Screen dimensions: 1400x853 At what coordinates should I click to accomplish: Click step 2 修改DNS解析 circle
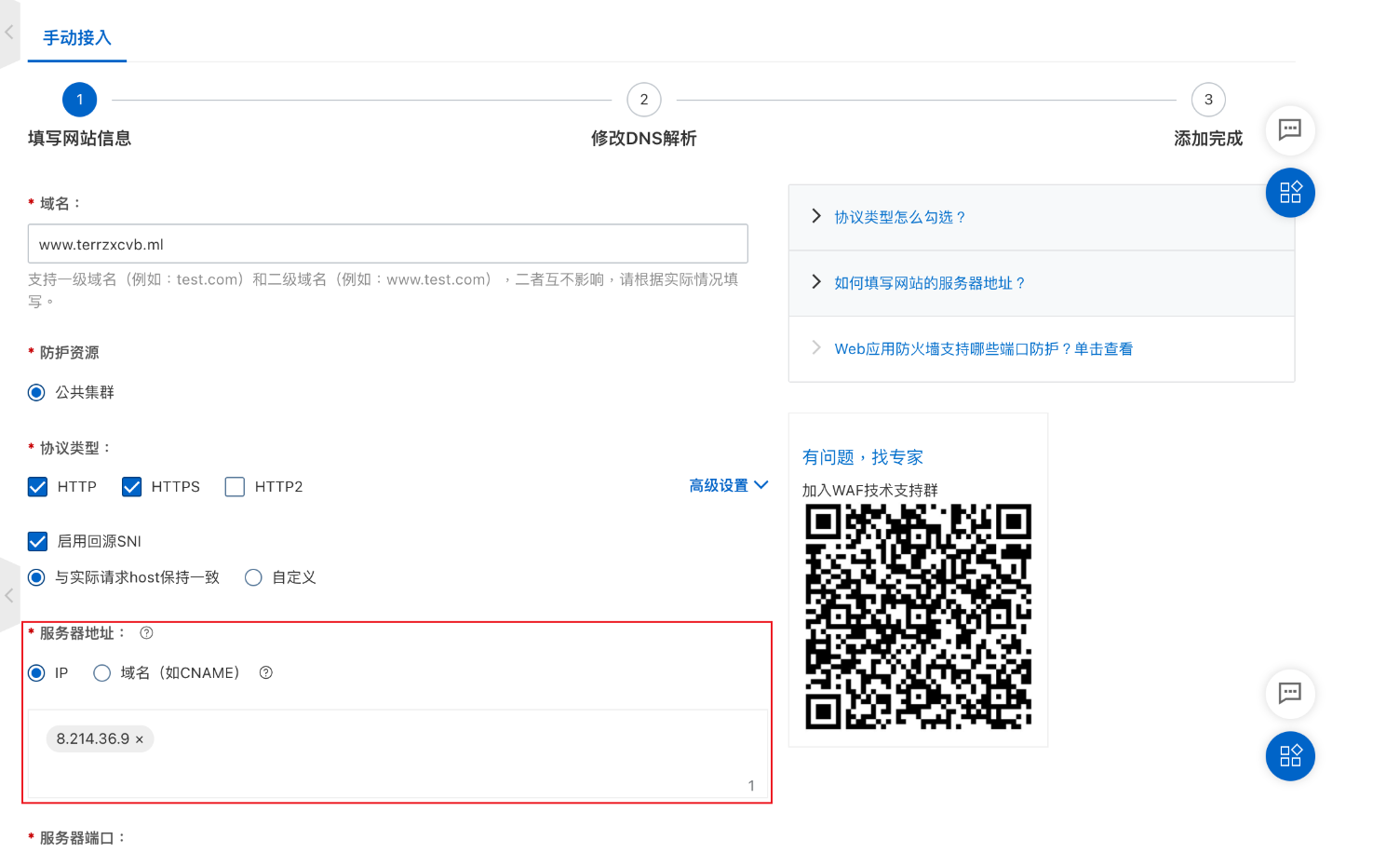click(x=643, y=100)
